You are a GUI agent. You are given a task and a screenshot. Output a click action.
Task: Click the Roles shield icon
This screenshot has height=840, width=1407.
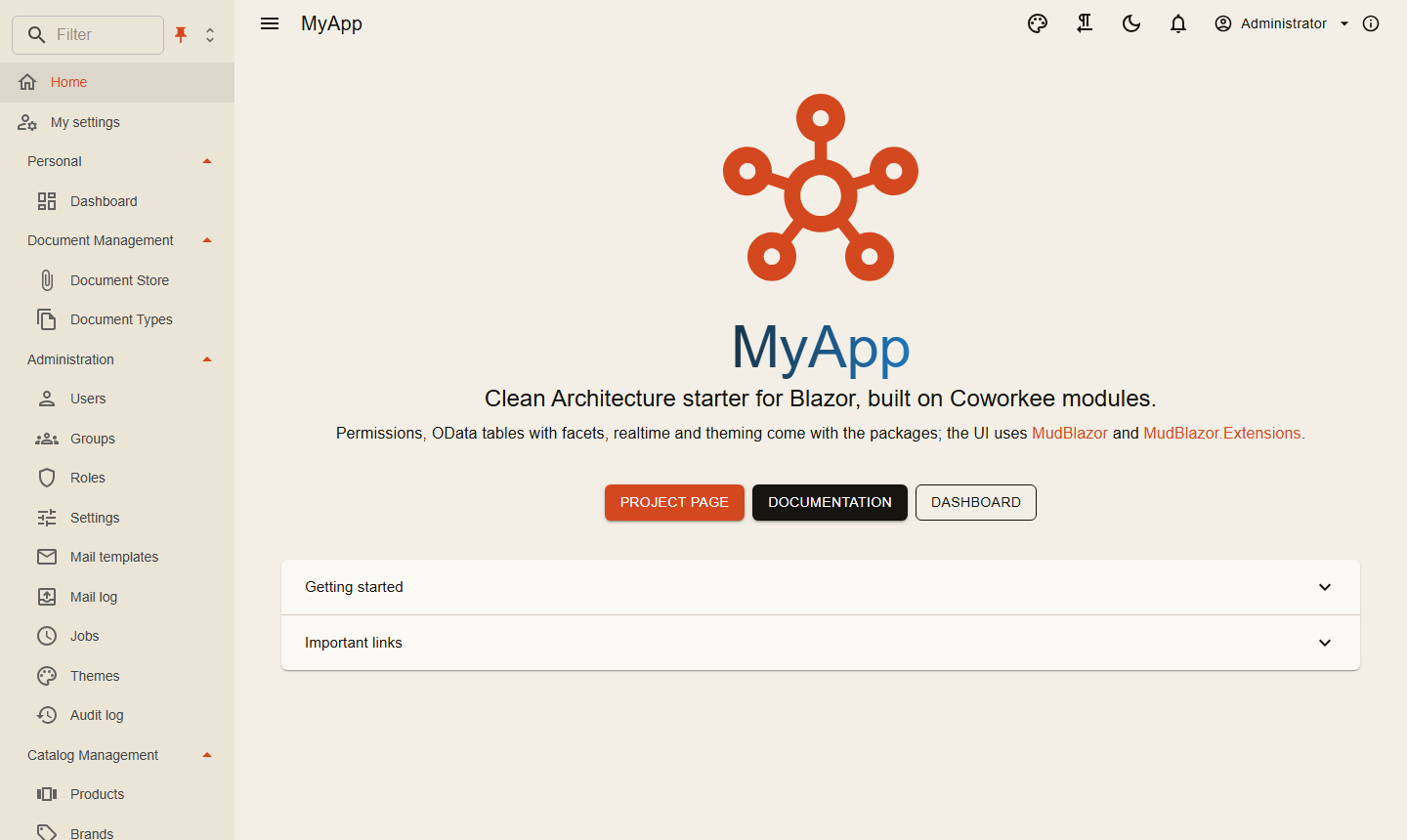click(47, 478)
